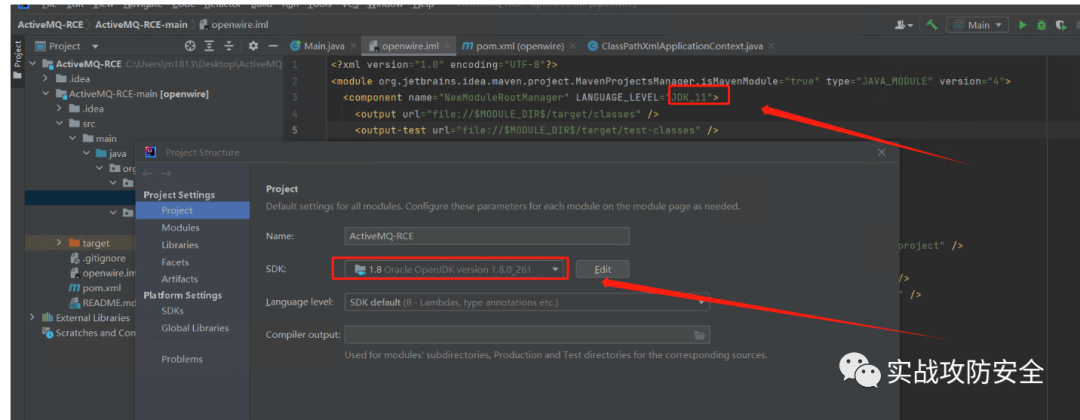The height and width of the screenshot is (420, 1080).
Task: Close ClassPathXmlApplicationContext.java tab
Action: coord(771,46)
